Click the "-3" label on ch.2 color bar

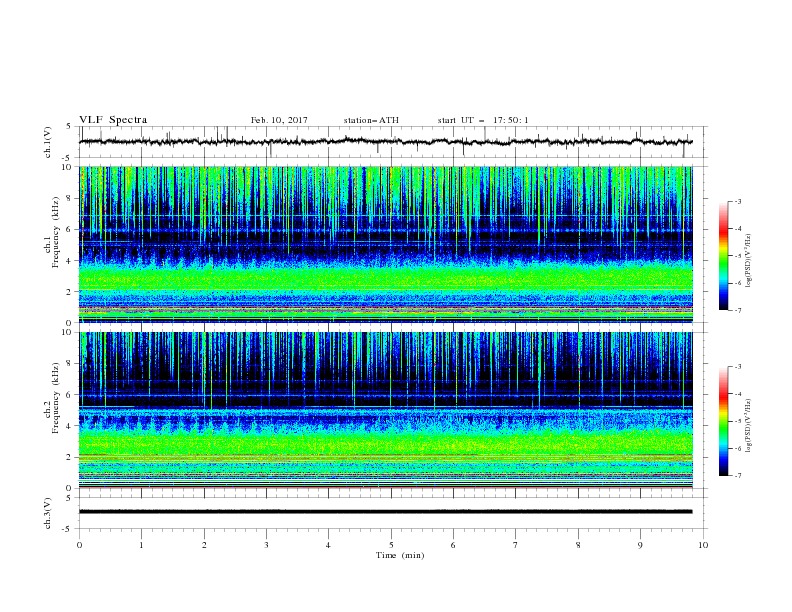click(x=738, y=367)
